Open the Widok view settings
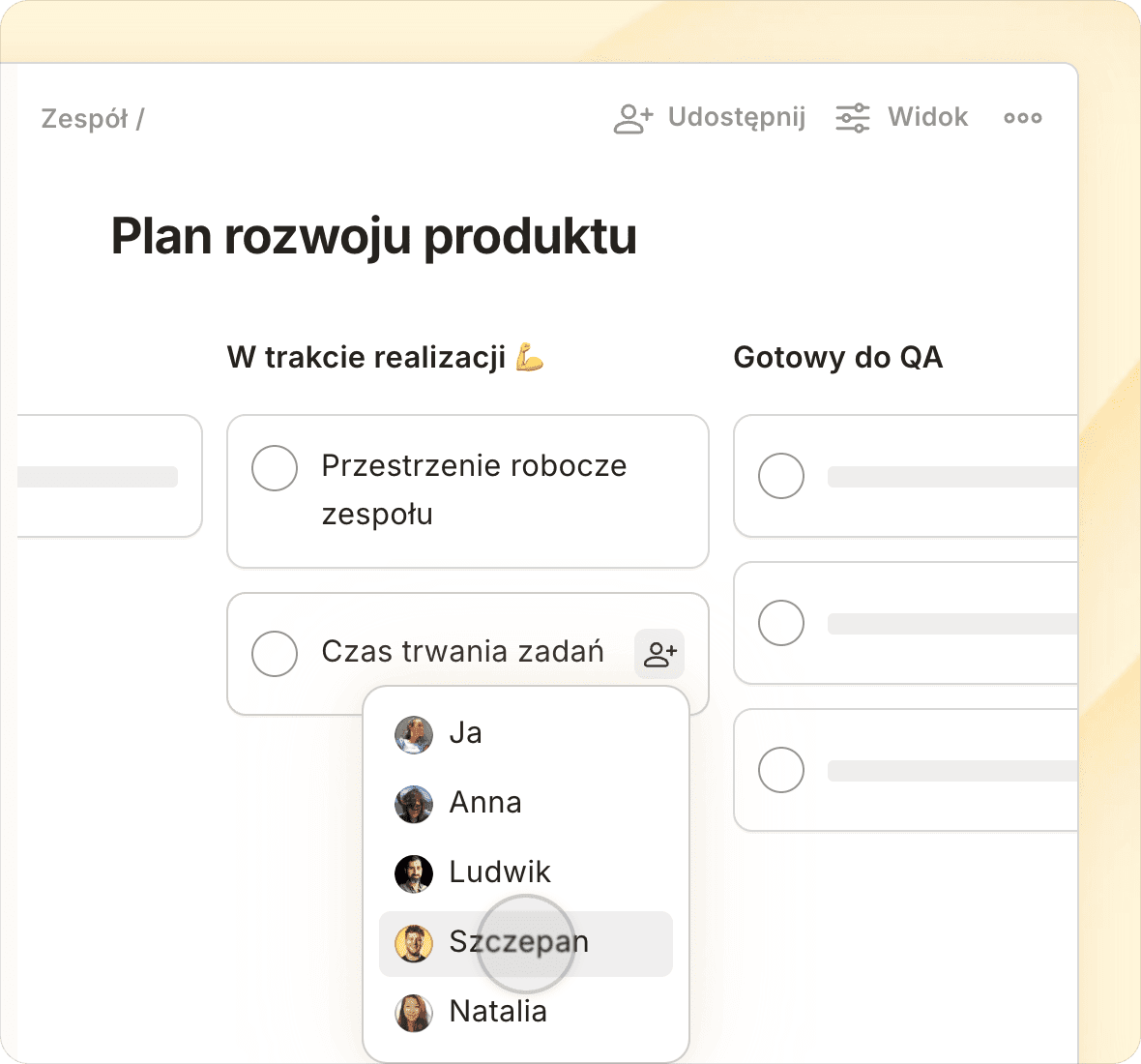The width and height of the screenshot is (1141, 1064). (927, 117)
